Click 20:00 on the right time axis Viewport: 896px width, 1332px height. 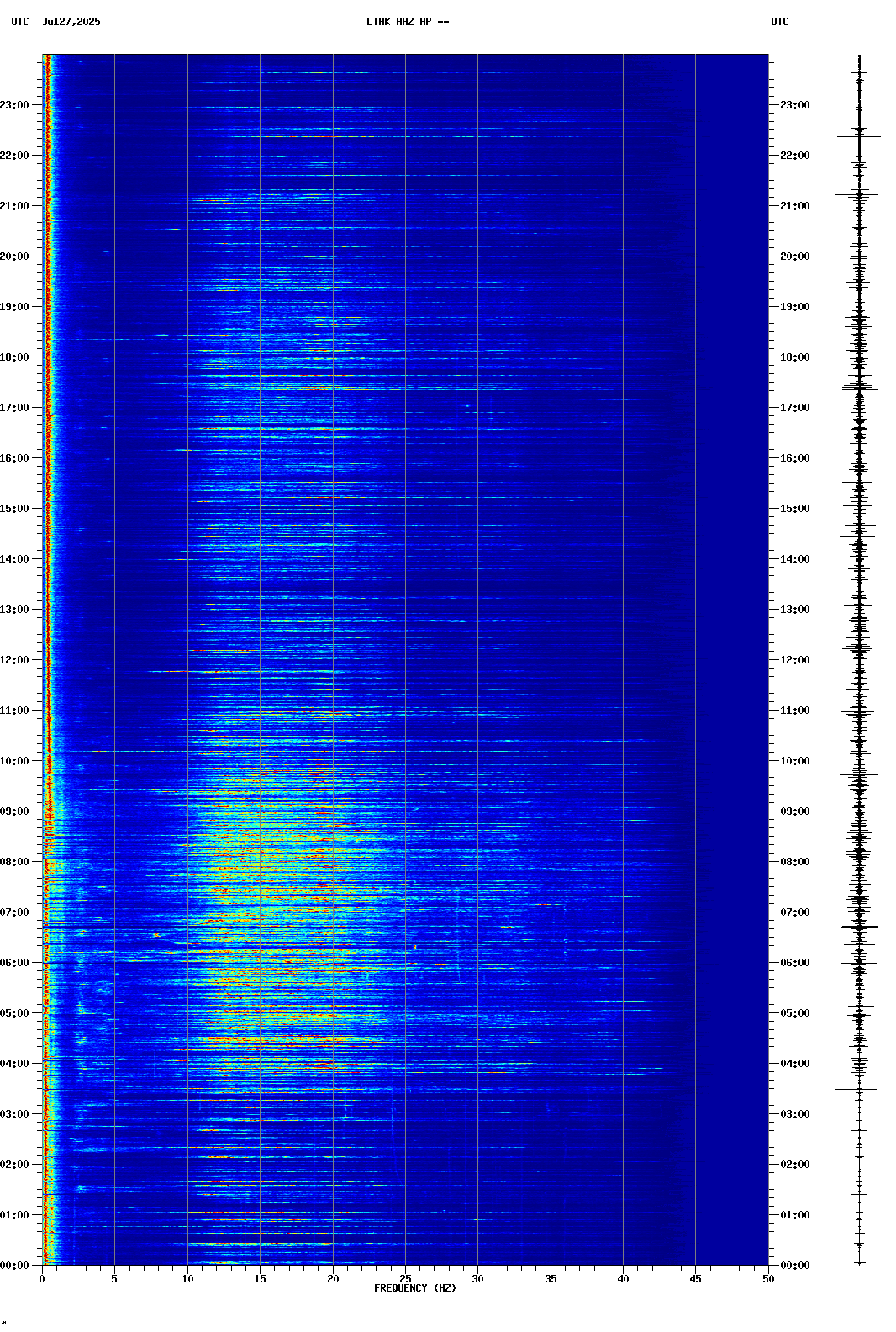pos(795,256)
